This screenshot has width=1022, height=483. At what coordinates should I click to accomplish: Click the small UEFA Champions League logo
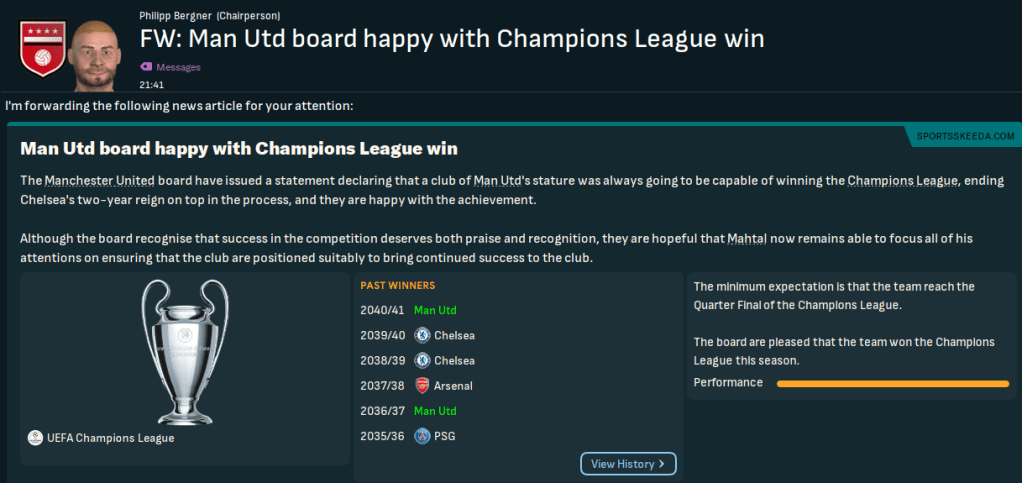point(35,438)
